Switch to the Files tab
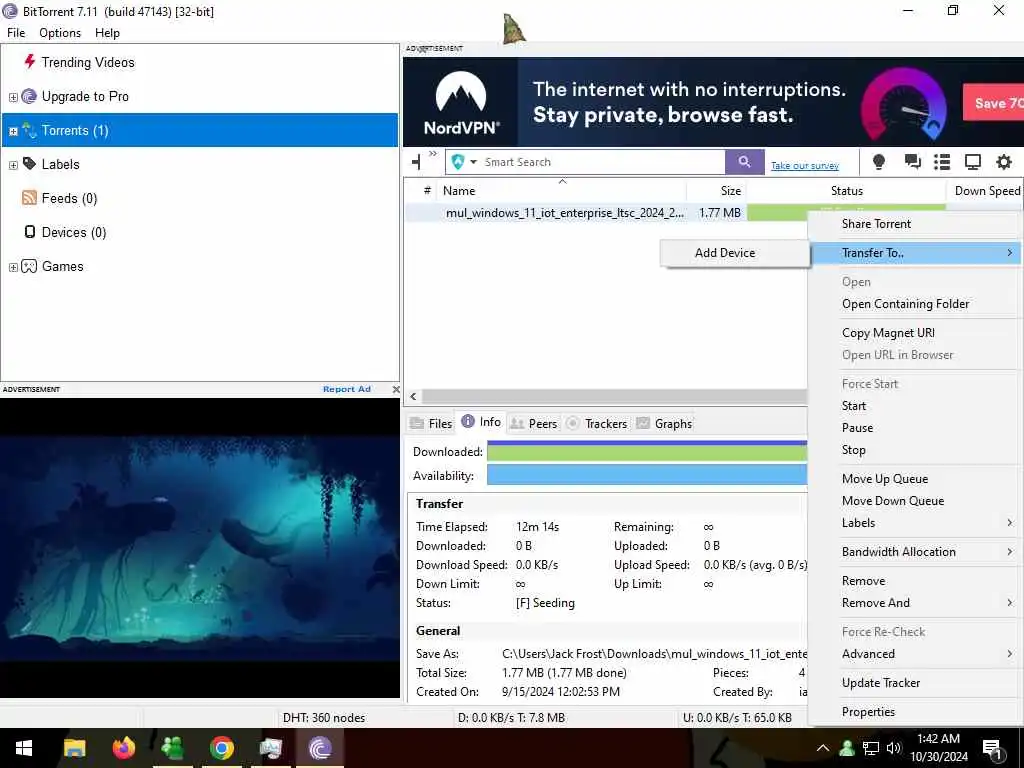This screenshot has width=1024, height=768. pos(431,423)
